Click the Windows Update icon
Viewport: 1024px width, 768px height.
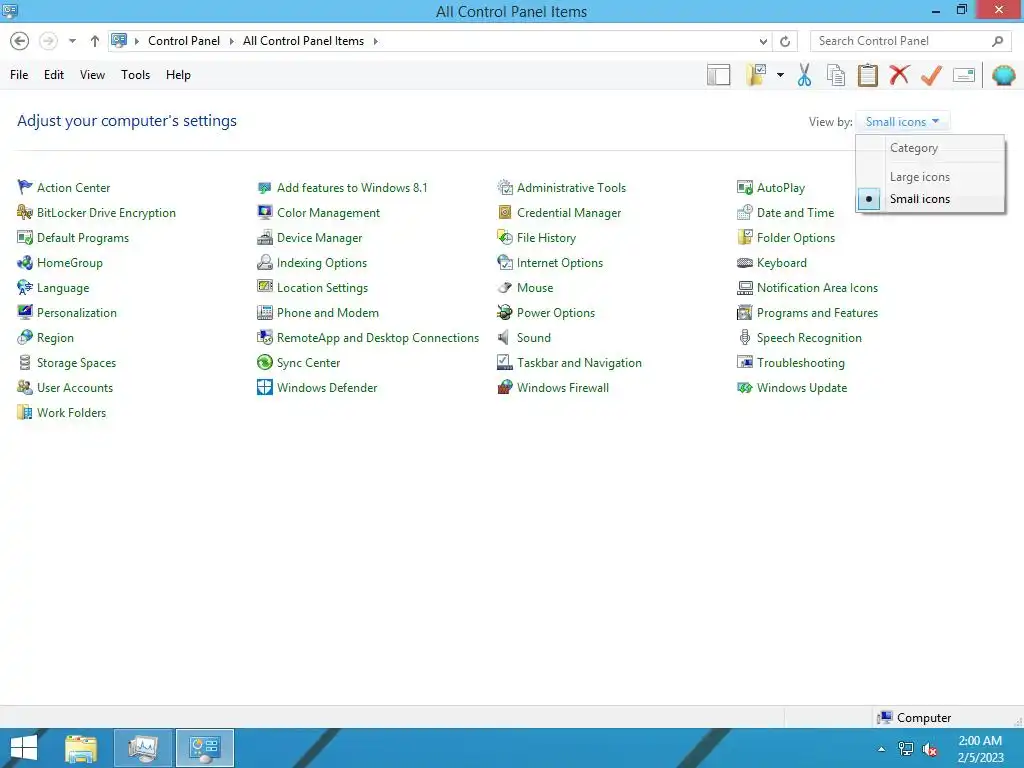point(744,387)
